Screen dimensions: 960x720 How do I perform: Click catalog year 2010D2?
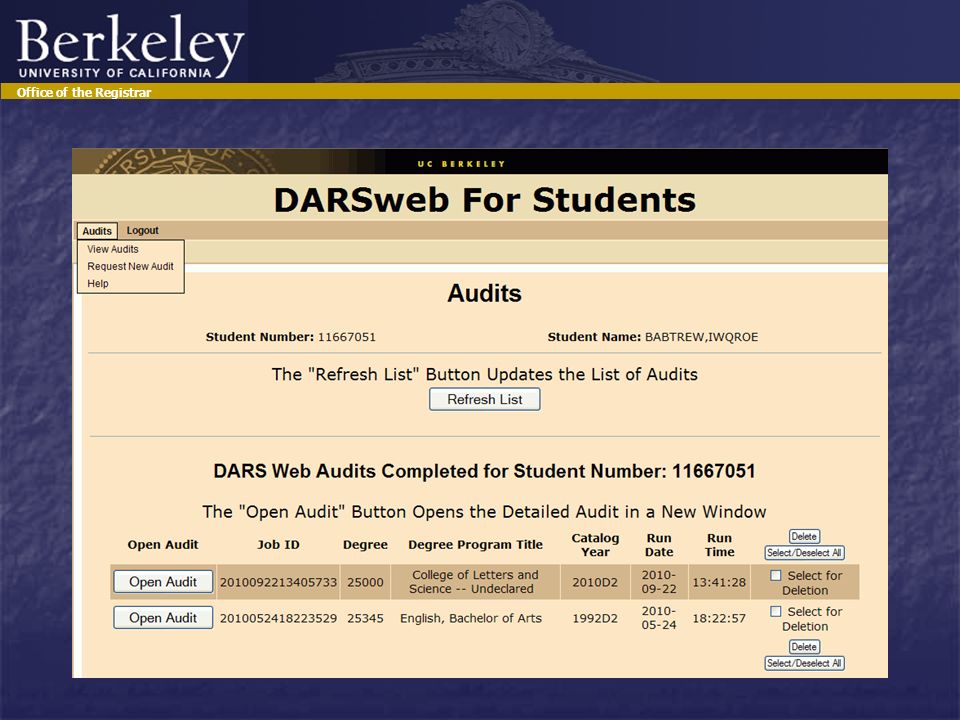[595, 582]
